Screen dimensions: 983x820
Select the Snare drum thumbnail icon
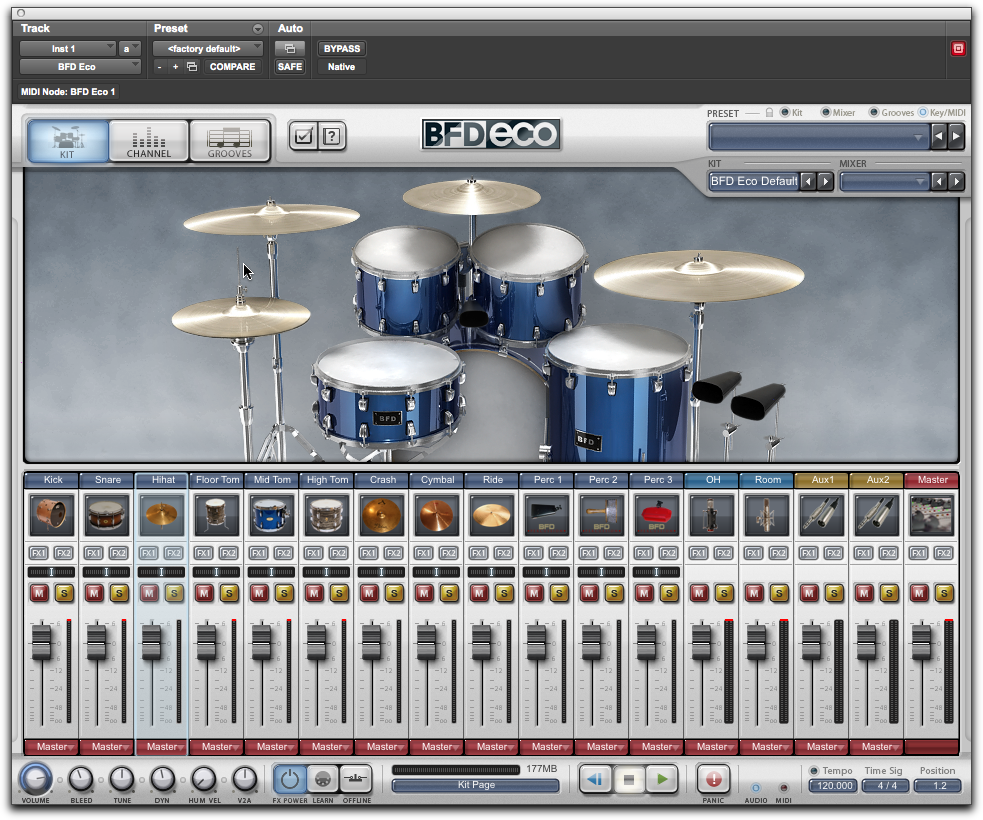click(107, 515)
